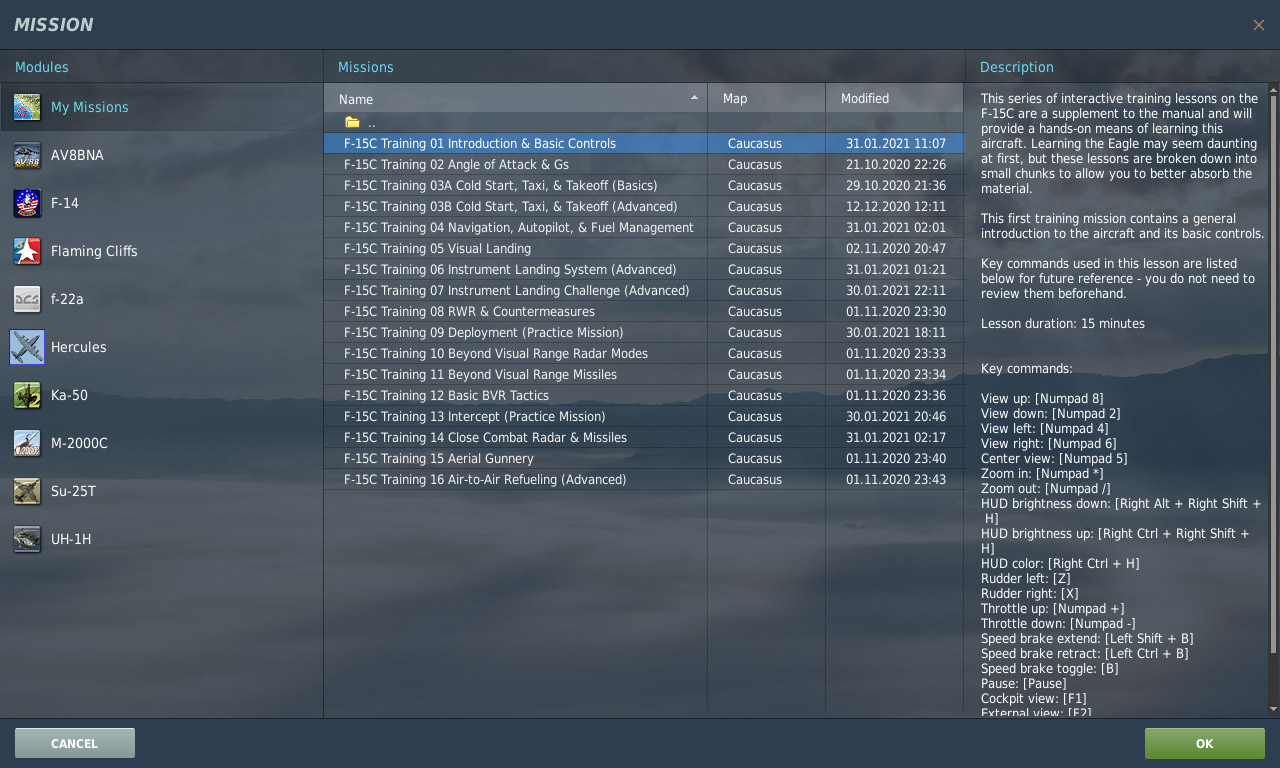Select the F-14 module icon
The height and width of the screenshot is (768, 1280).
tap(27, 203)
